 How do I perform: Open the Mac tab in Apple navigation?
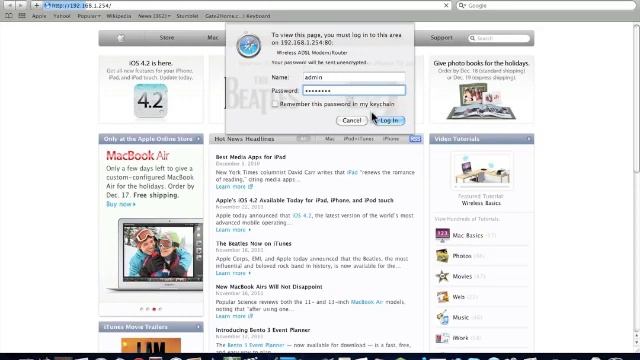pos(213,38)
